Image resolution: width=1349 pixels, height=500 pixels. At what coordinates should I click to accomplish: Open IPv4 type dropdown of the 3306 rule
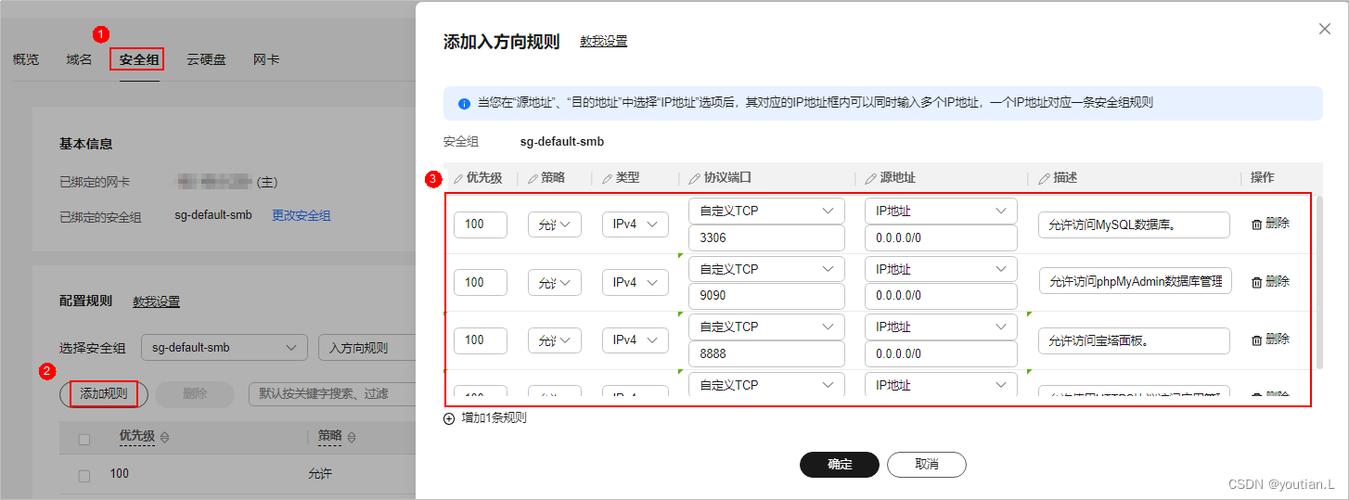pyautogui.click(x=635, y=224)
